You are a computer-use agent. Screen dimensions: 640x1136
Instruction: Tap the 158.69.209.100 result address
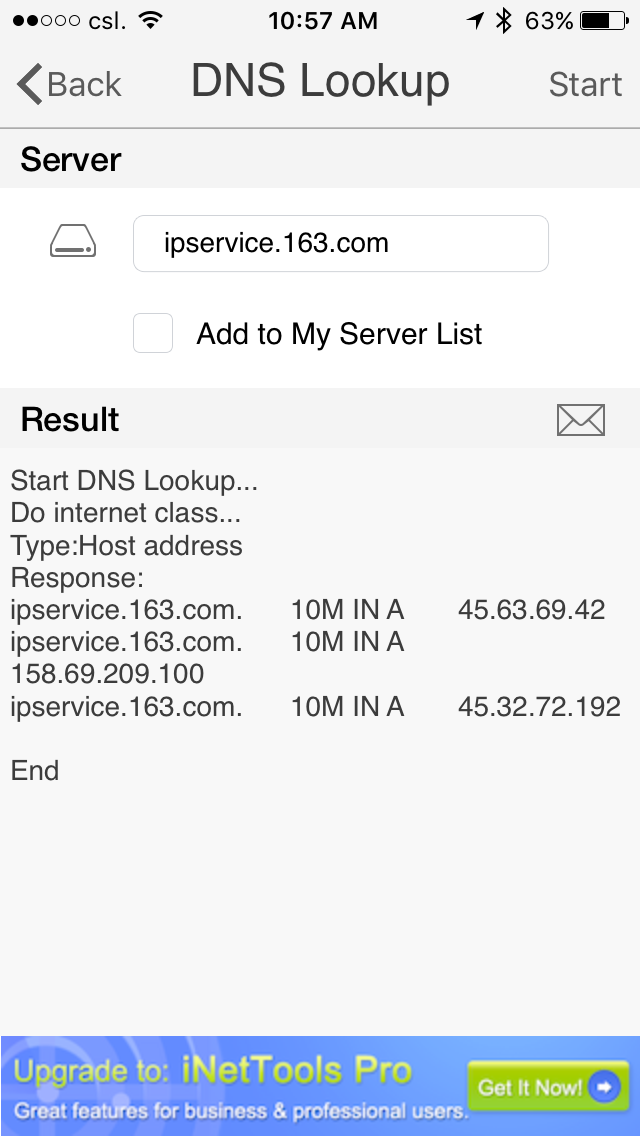coord(107,674)
